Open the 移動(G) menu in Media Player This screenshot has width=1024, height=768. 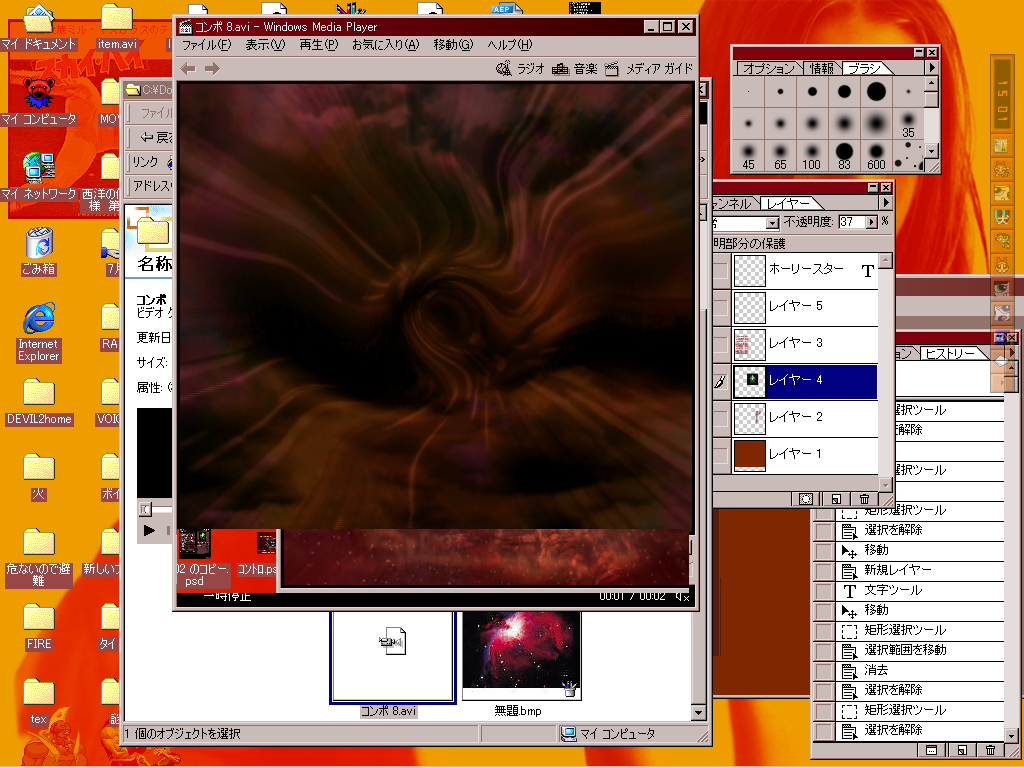click(x=453, y=45)
